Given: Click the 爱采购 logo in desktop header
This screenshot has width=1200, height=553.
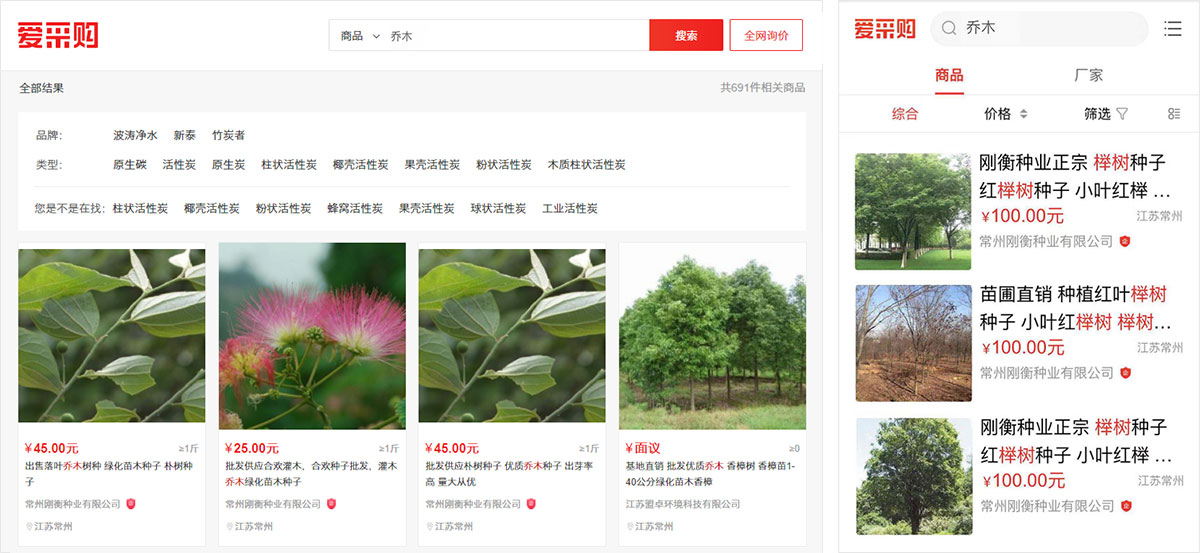Looking at the screenshot, I should click(x=58, y=35).
